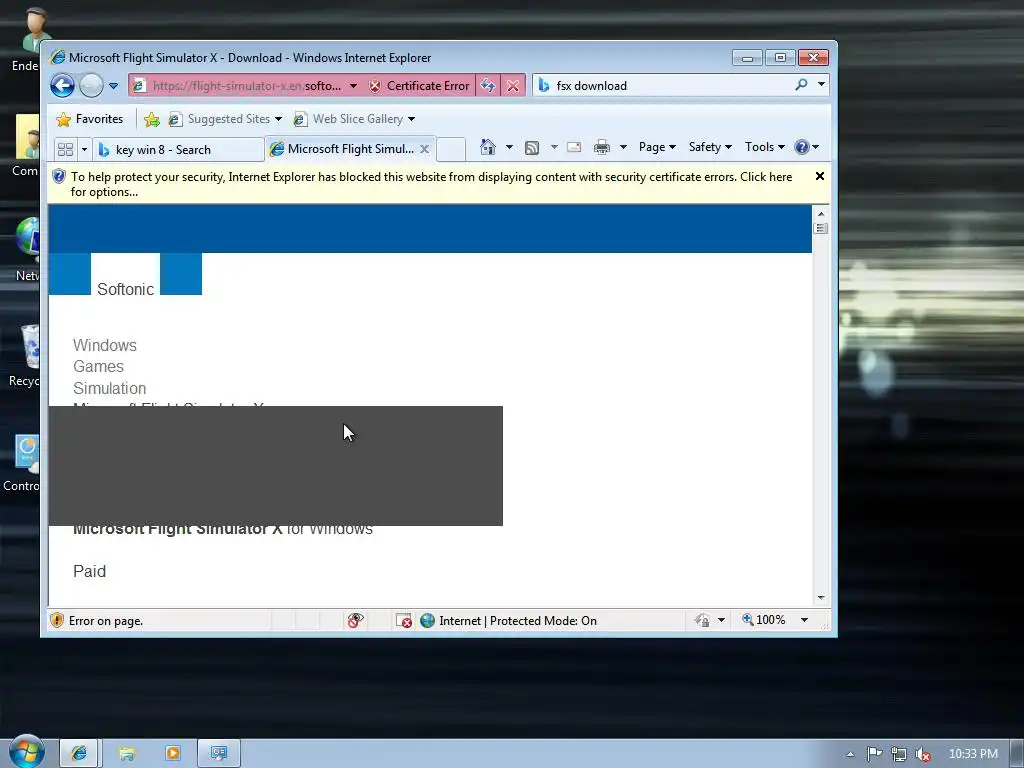This screenshot has width=1024, height=768.
Task: Click the 100% zoom level button
Action: click(x=763, y=620)
